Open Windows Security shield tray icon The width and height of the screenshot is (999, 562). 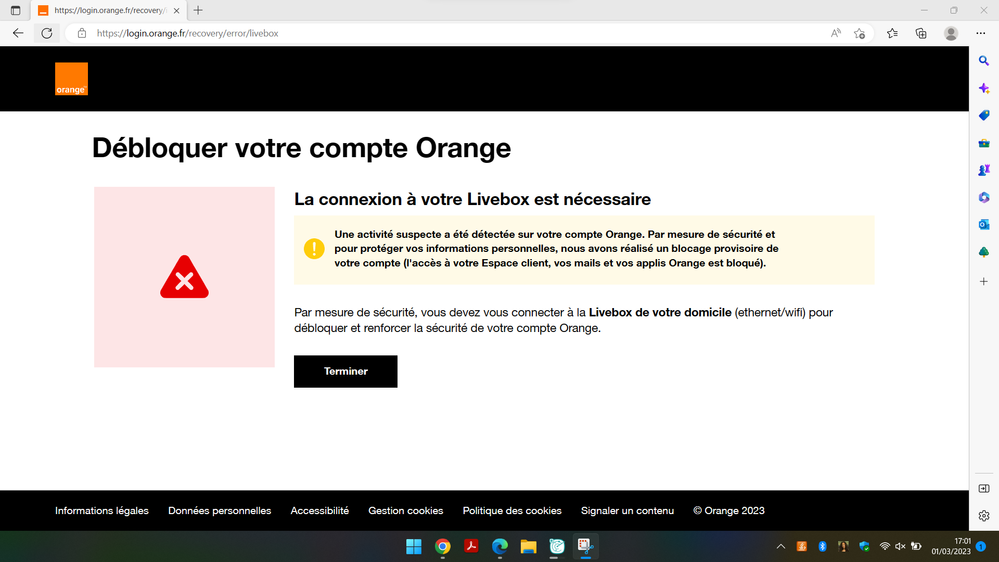click(864, 546)
